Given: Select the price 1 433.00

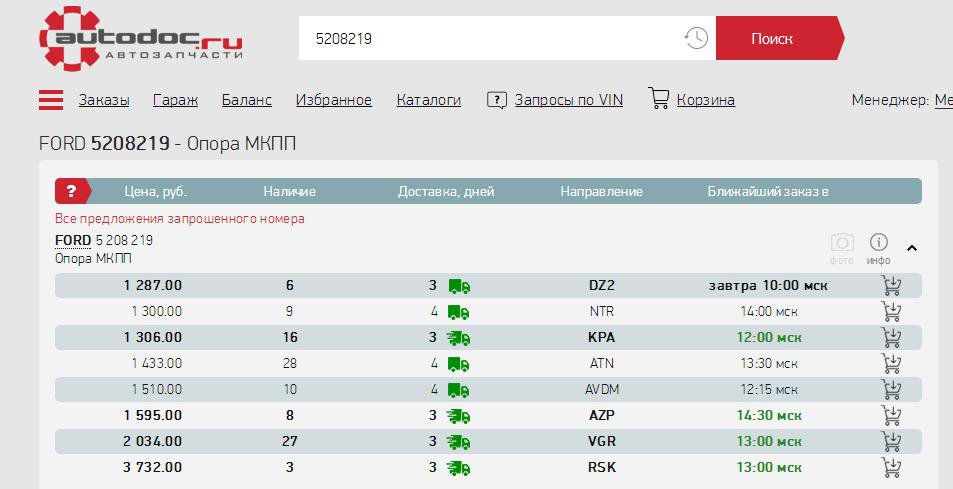Looking at the screenshot, I should point(157,363).
